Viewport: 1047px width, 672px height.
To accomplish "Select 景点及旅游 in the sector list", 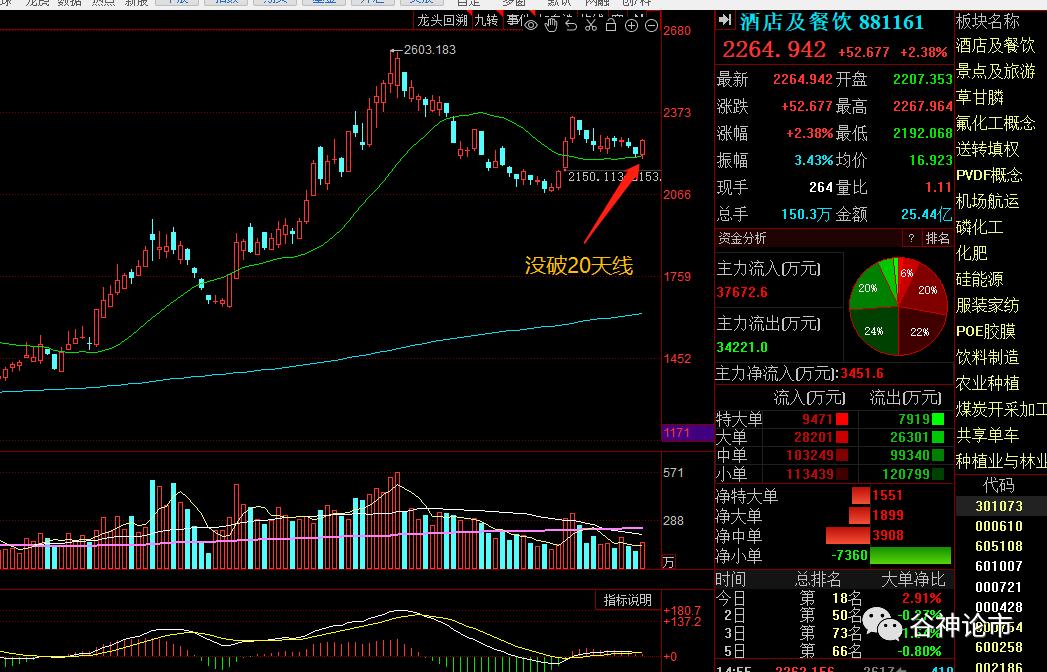I will coord(996,71).
